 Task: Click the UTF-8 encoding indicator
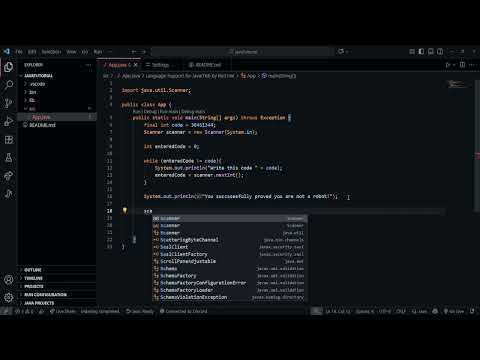[x=385, y=311]
